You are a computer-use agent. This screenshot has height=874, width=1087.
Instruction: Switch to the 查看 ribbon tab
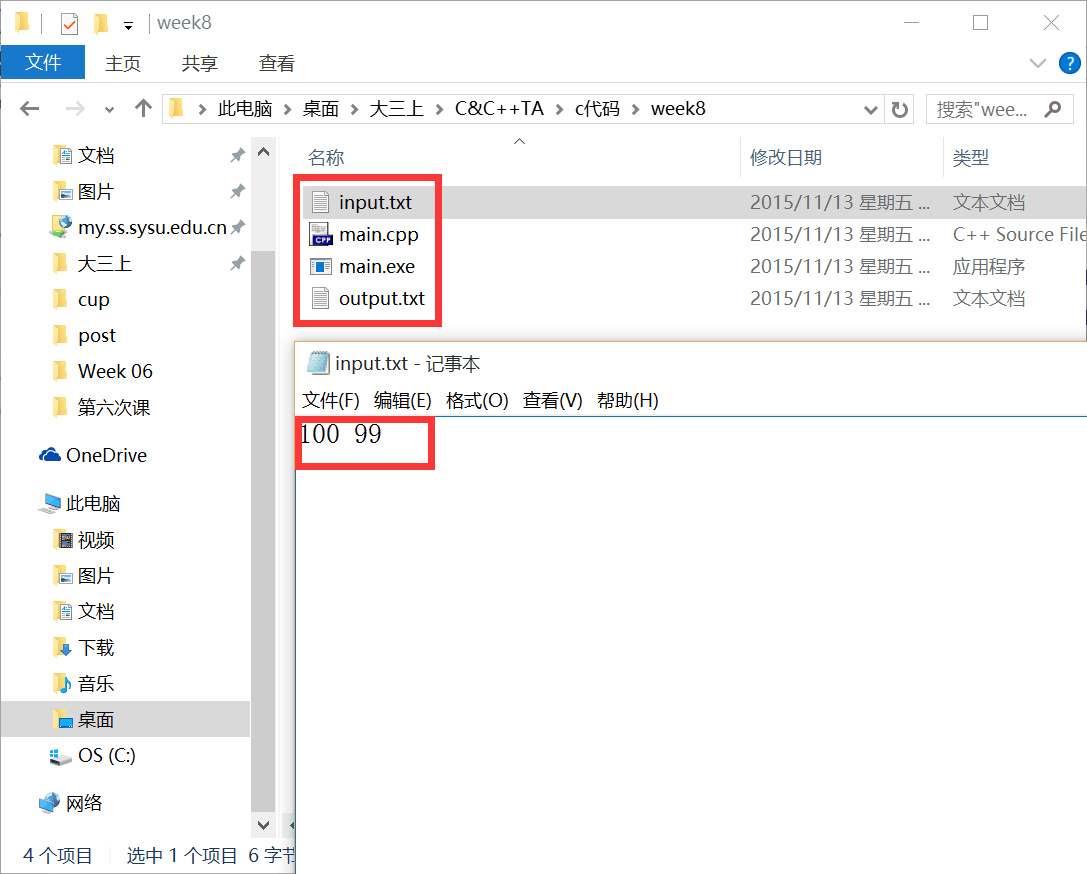pyautogui.click(x=277, y=63)
